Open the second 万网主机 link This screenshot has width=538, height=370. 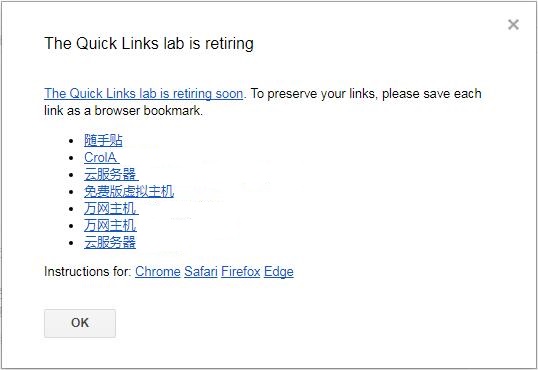pyautogui.click(x=110, y=226)
